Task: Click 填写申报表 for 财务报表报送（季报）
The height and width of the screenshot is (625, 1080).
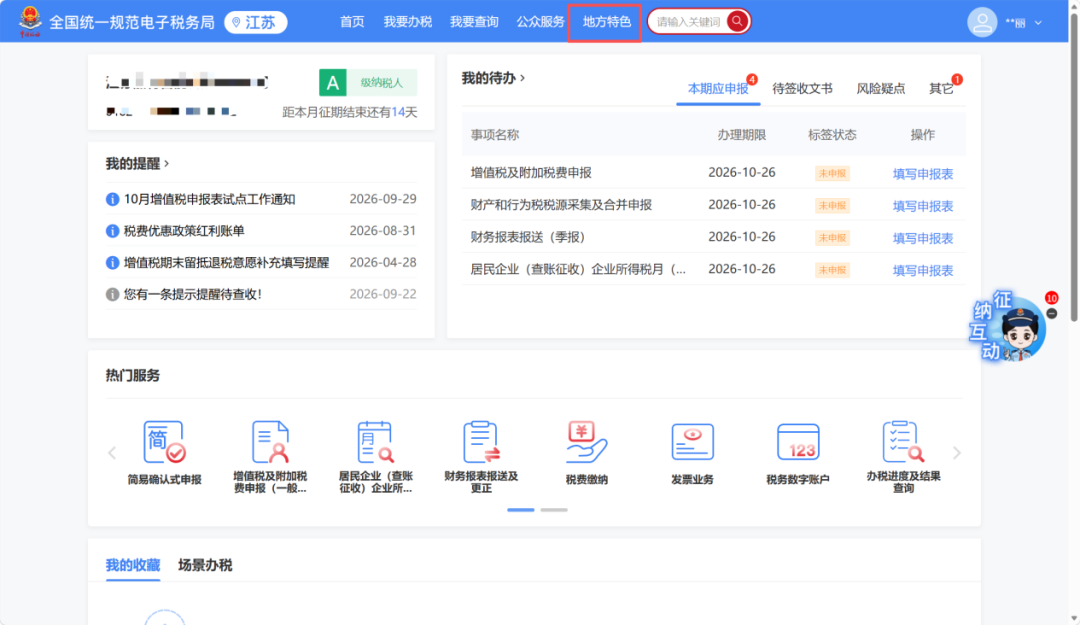Action: (x=922, y=238)
